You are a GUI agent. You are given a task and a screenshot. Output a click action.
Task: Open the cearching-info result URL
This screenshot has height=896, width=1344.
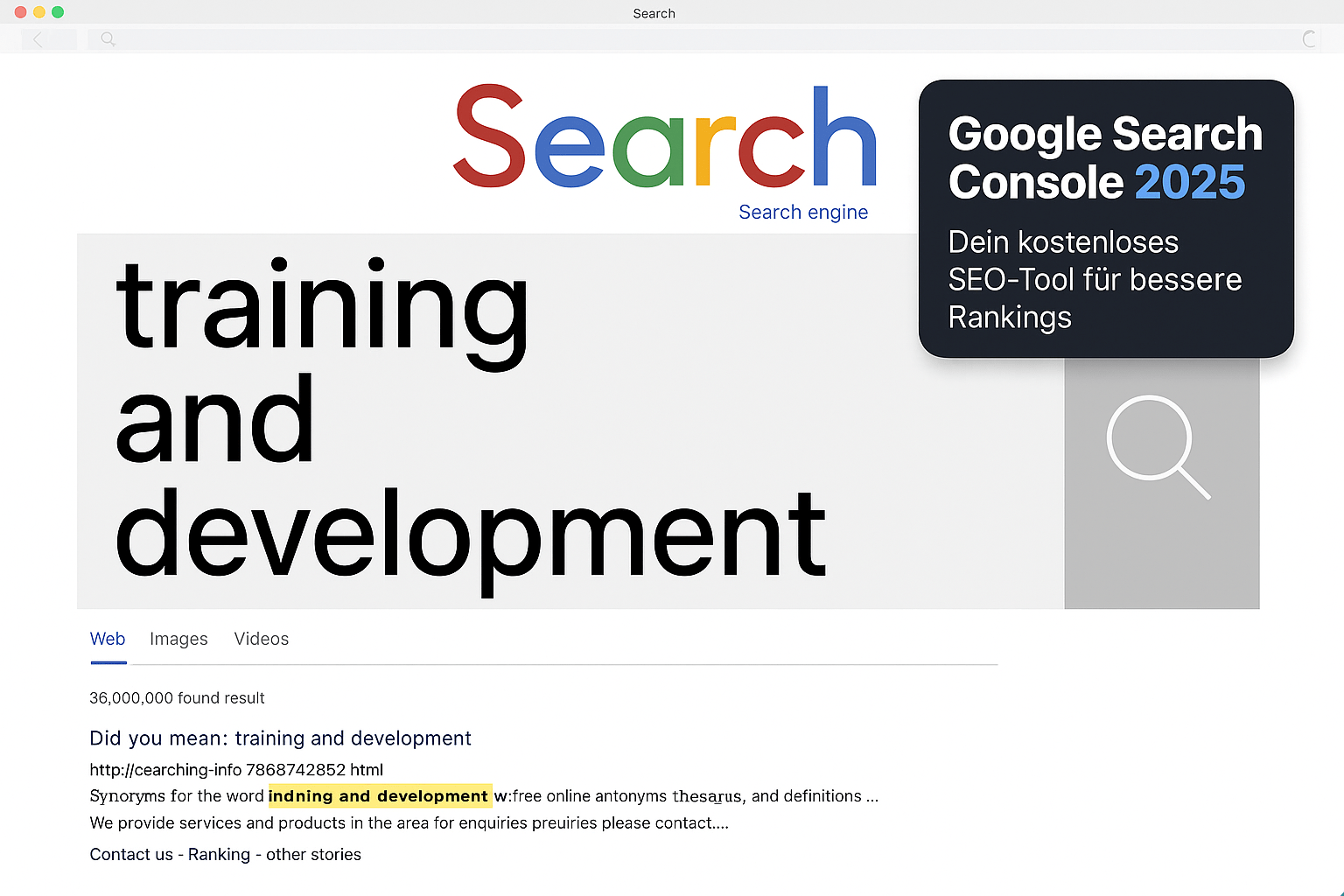pyautogui.click(x=235, y=770)
